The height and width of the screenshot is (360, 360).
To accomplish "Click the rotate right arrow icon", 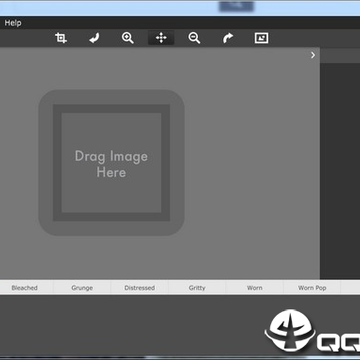I will click(228, 38).
